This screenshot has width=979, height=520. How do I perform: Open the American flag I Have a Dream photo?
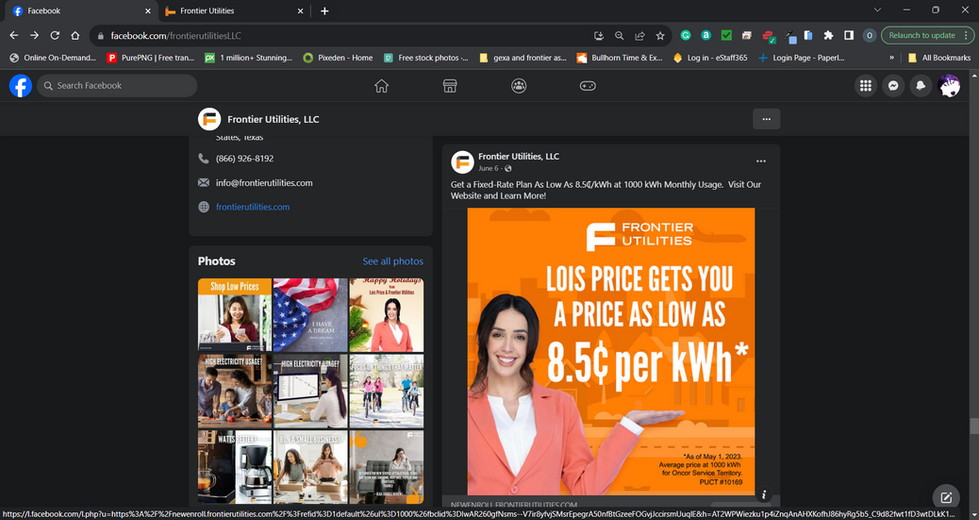coord(310,315)
